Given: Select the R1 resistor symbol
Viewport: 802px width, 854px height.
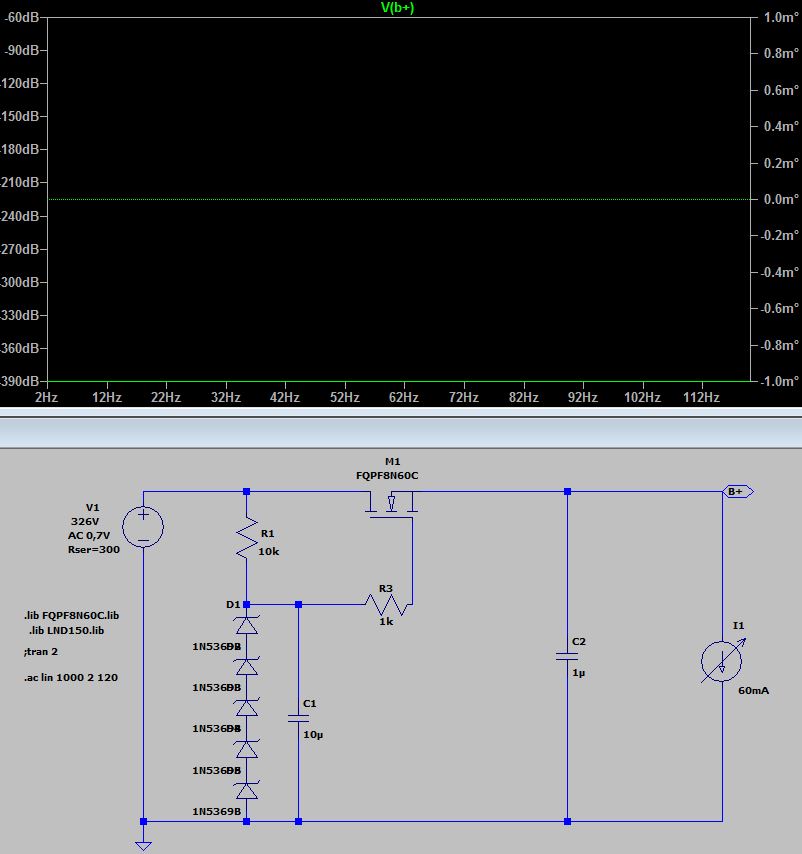Looking at the screenshot, I should tap(247, 538).
